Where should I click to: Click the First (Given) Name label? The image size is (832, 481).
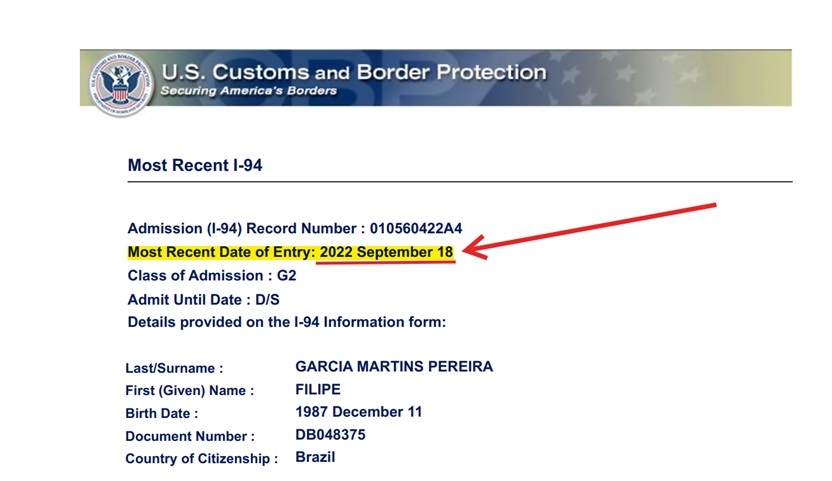pyautogui.click(x=189, y=391)
